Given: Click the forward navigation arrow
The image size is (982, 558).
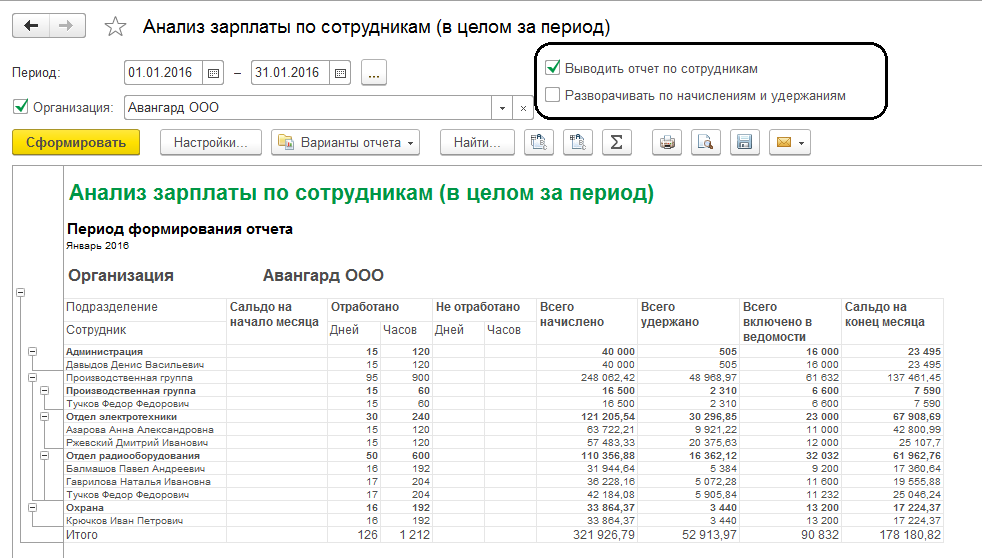Looking at the screenshot, I should [x=66, y=26].
